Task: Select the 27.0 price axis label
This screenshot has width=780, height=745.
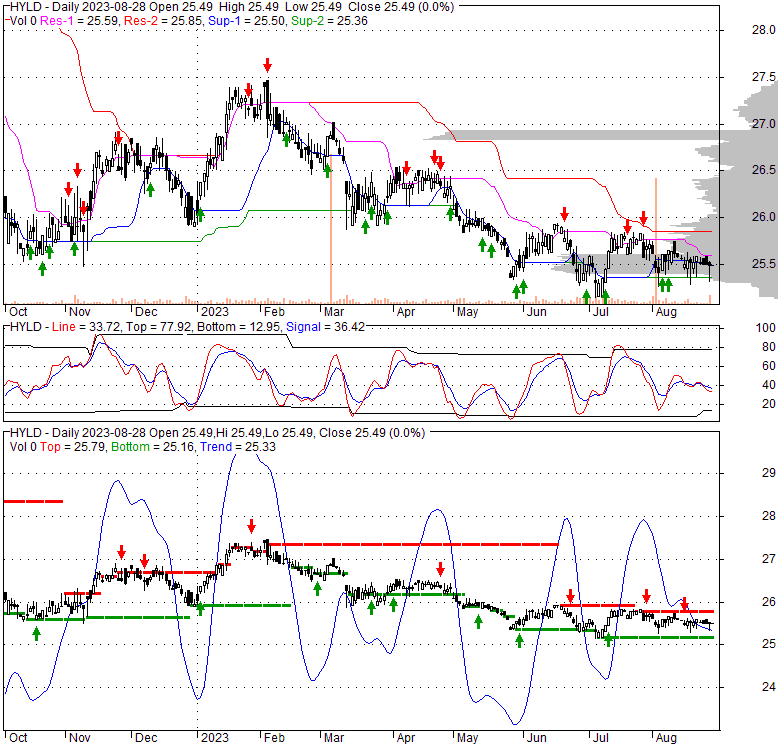Action: 763,124
